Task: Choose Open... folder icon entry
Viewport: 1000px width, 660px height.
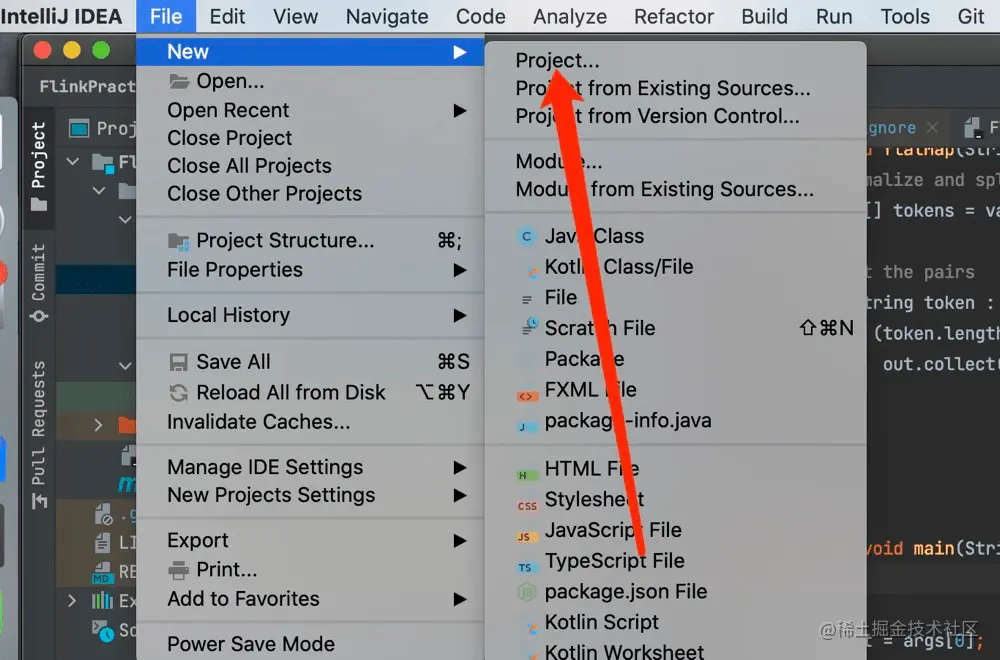Action: click(179, 81)
